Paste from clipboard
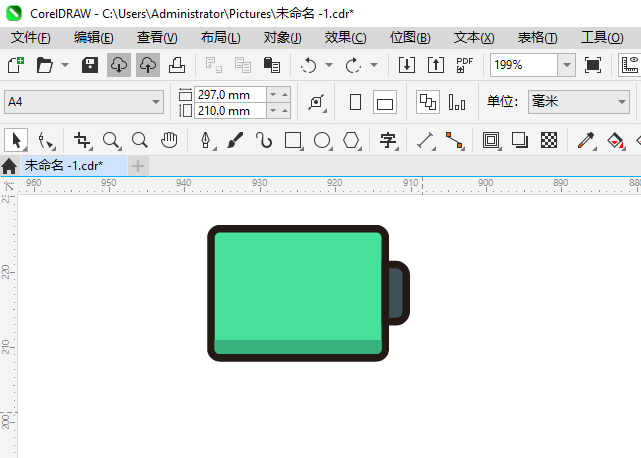This screenshot has width=641, height=458. click(x=272, y=65)
